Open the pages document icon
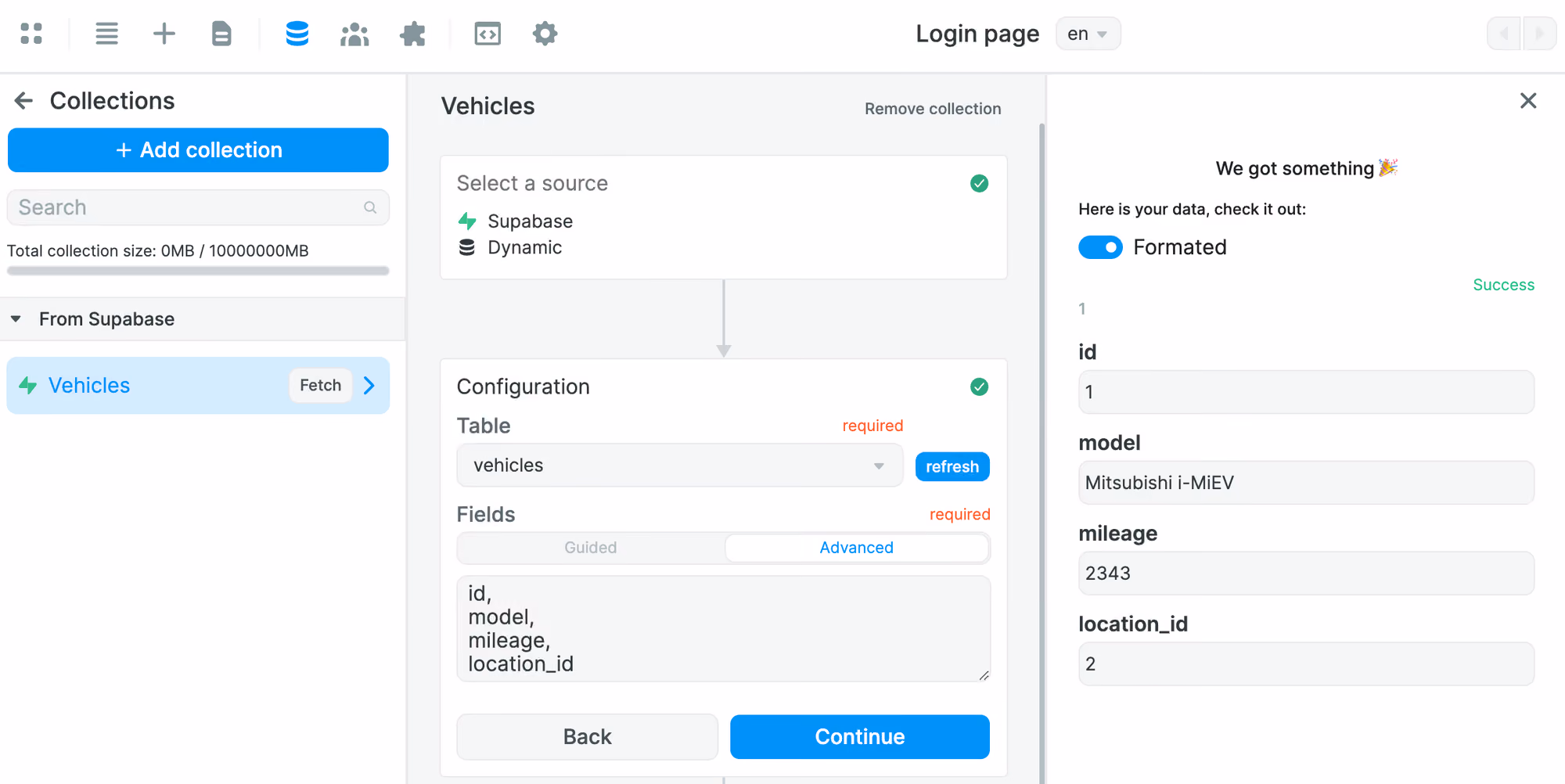The width and height of the screenshot is (1565, 784). tap(221, 34)
